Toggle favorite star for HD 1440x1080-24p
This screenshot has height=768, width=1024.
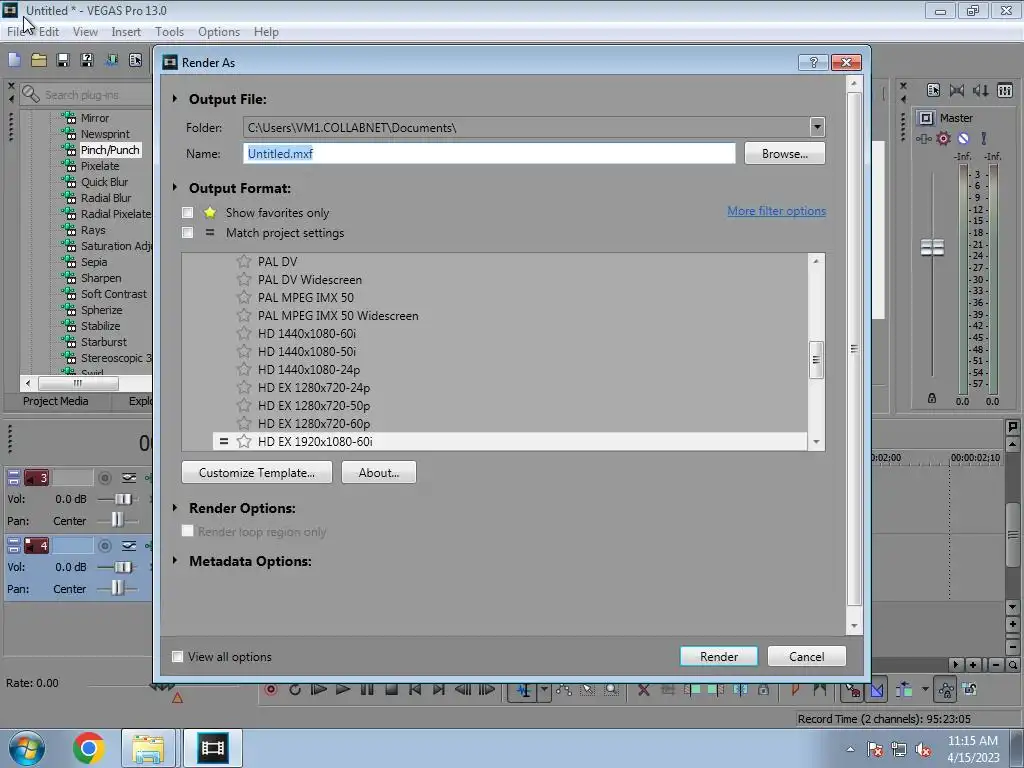[x=244, y=370]
